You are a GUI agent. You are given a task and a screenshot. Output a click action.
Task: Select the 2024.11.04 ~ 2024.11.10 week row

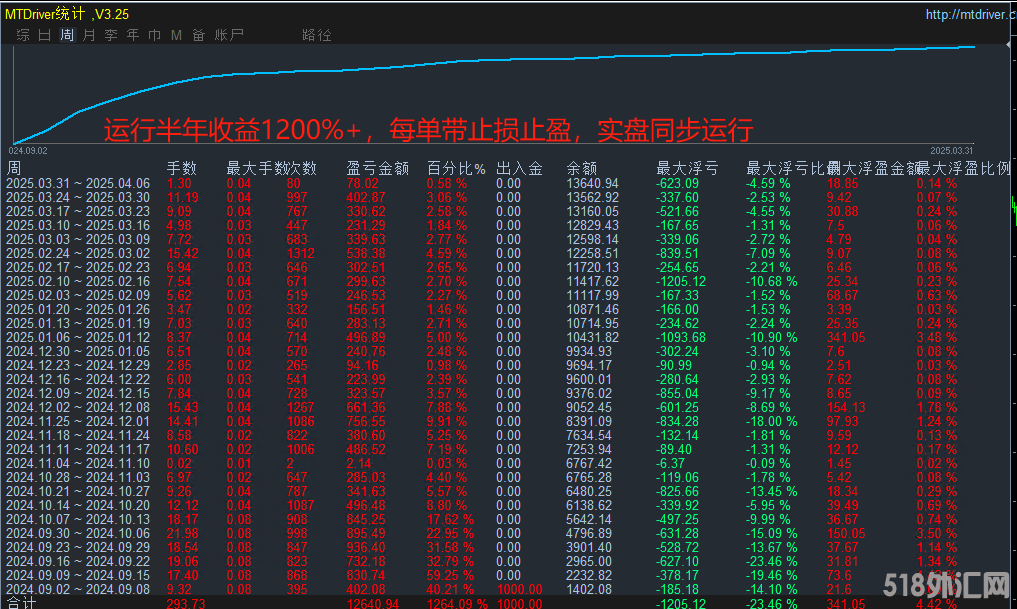(78, 463)
